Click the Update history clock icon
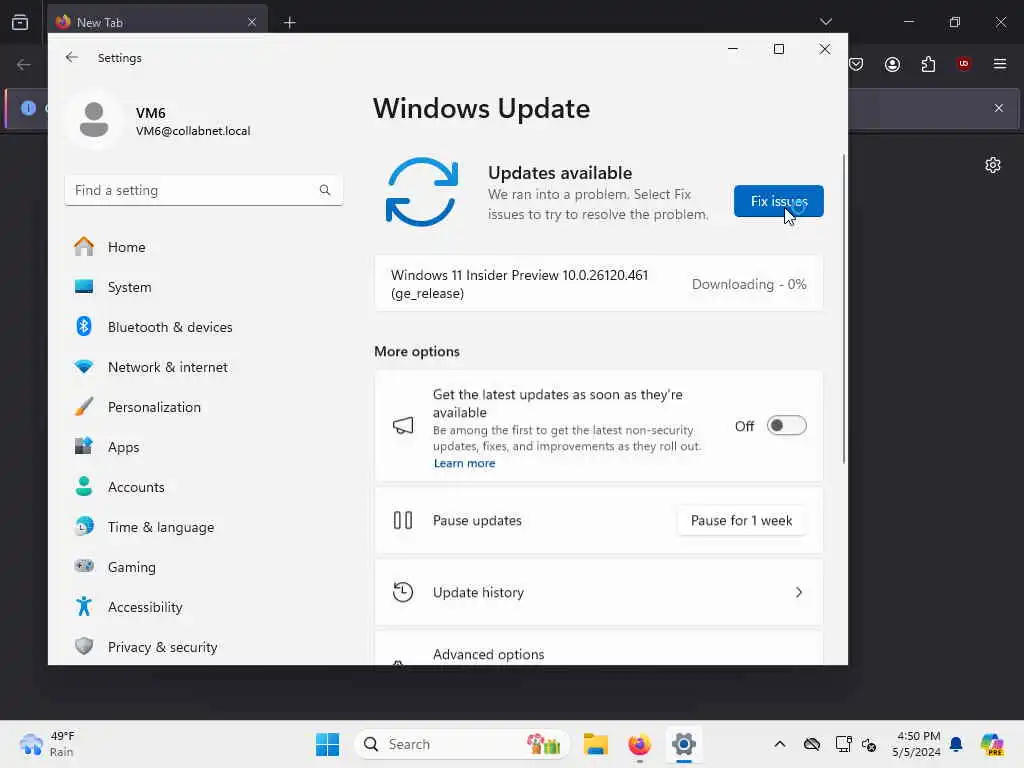The image size is (1024, 768). point(403,592)
